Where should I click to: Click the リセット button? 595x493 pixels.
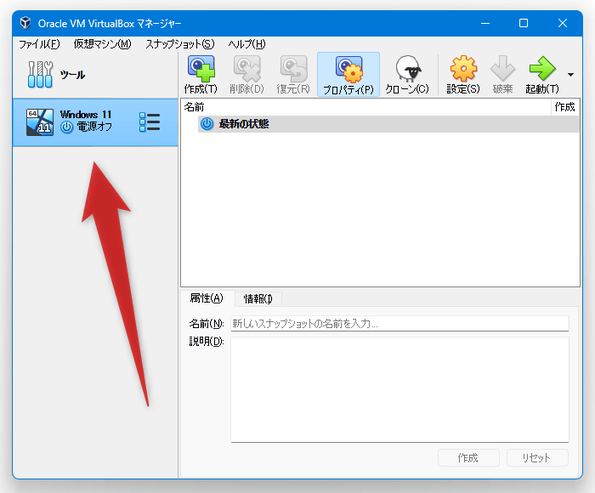[537, 458]
